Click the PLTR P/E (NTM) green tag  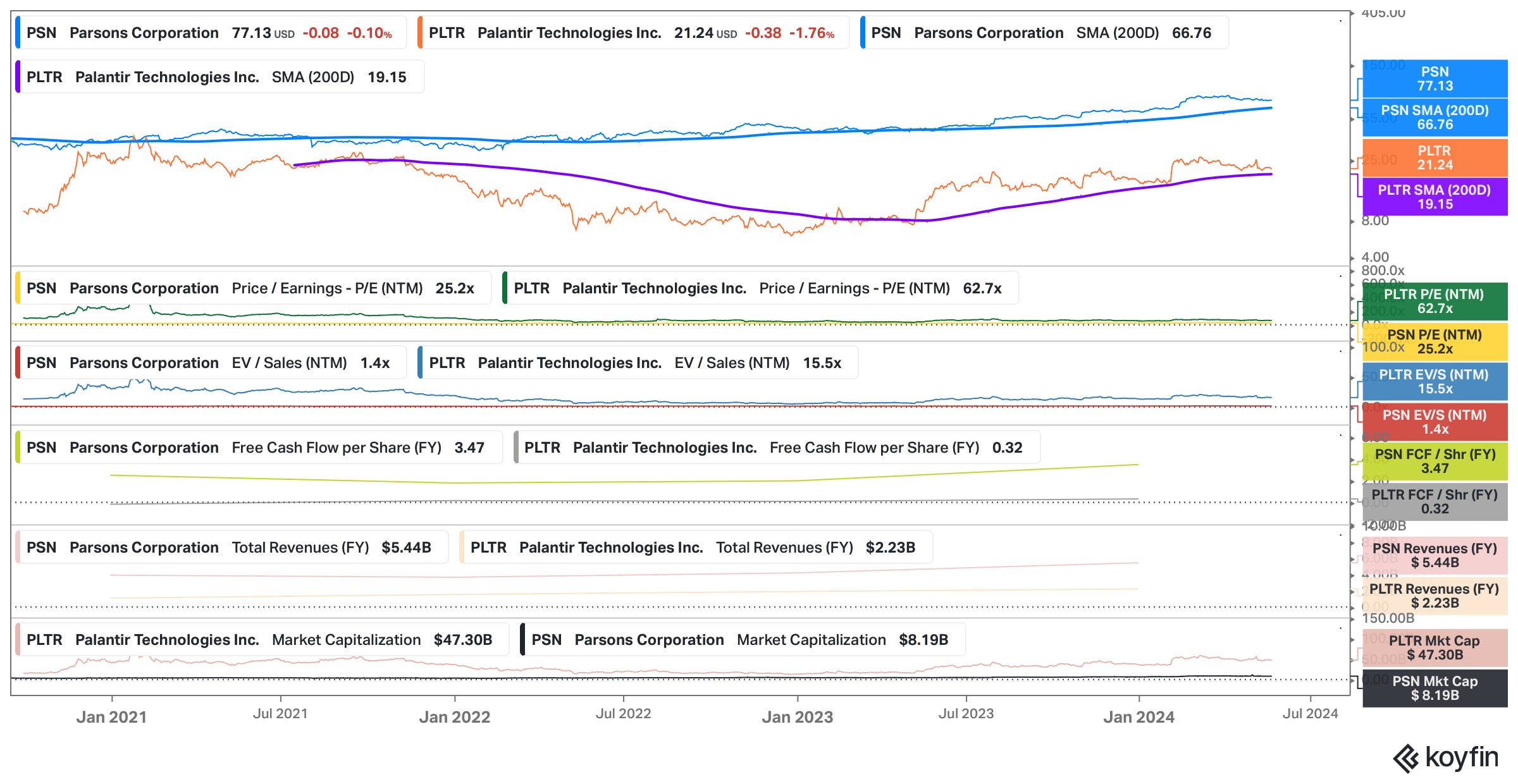1434,302
